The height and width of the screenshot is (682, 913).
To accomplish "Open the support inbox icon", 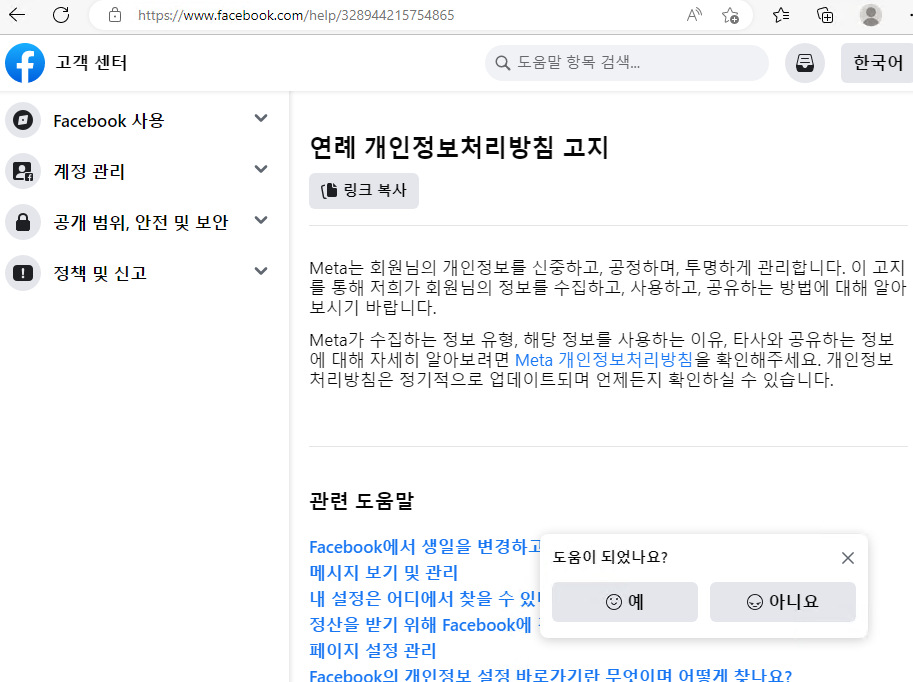I will coord(805,63).
